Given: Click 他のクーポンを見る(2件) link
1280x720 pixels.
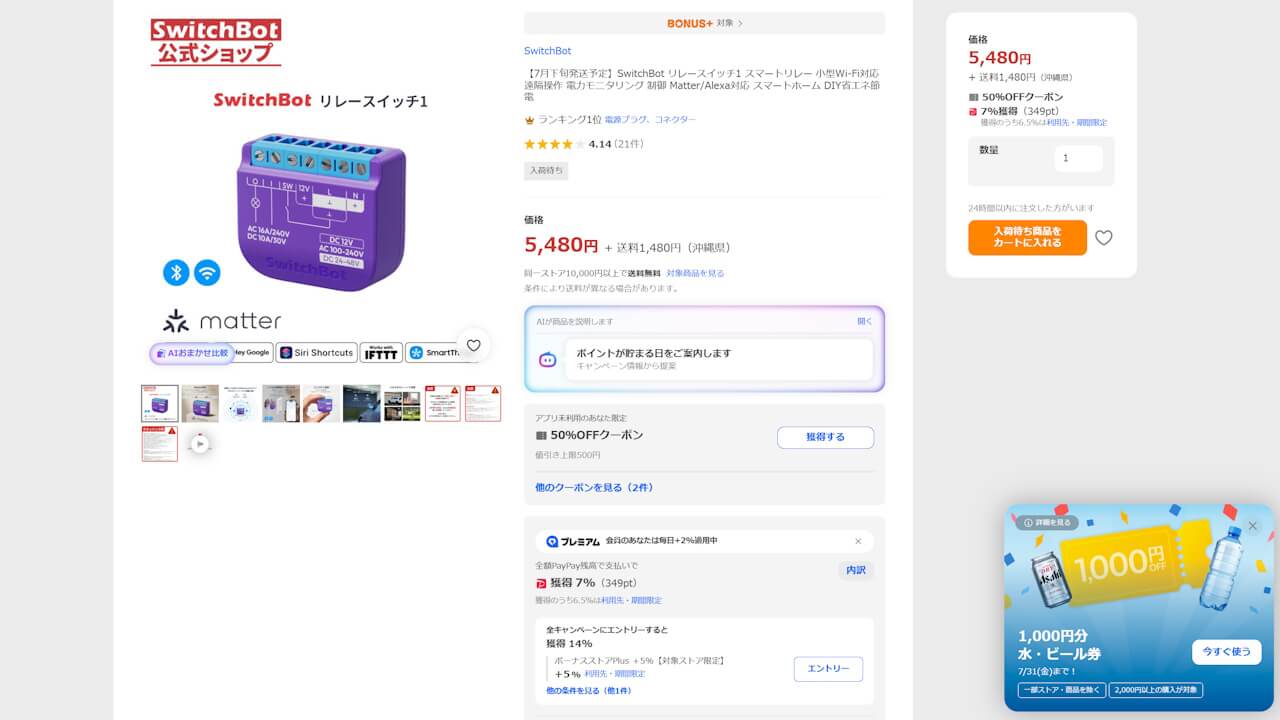Looking at the screenshot, I should [x=594, y=488].
